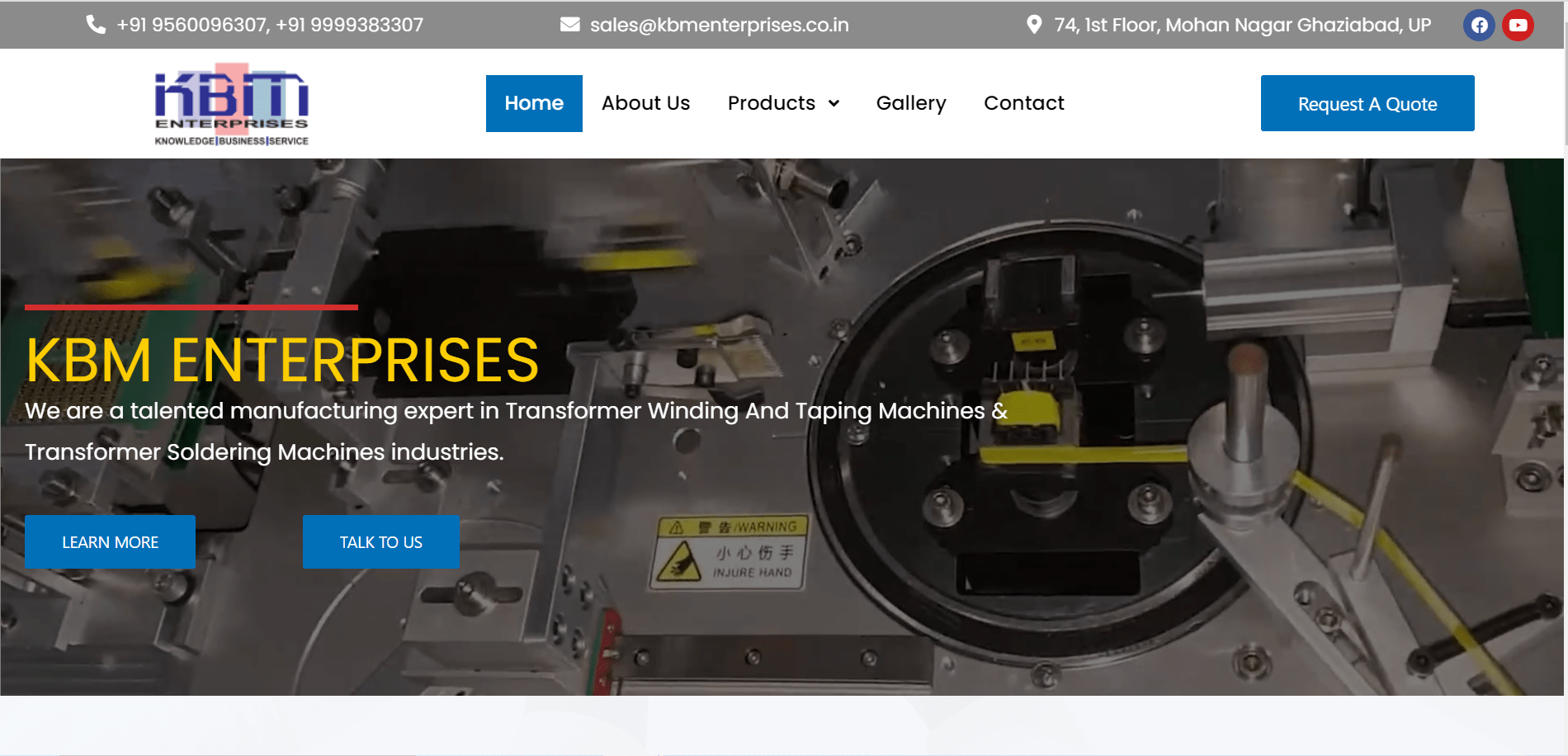Click the TALK TO US button
1568x756 pixels.
381,542
